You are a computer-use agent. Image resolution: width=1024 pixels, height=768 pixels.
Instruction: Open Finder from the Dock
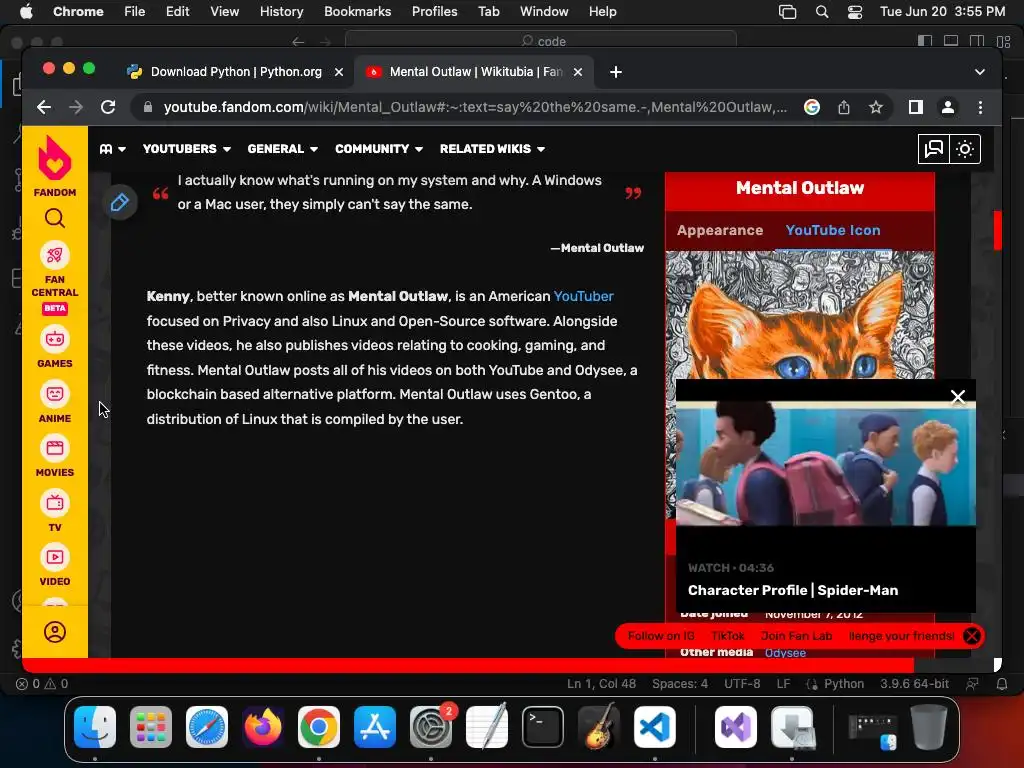click(95, 727)
